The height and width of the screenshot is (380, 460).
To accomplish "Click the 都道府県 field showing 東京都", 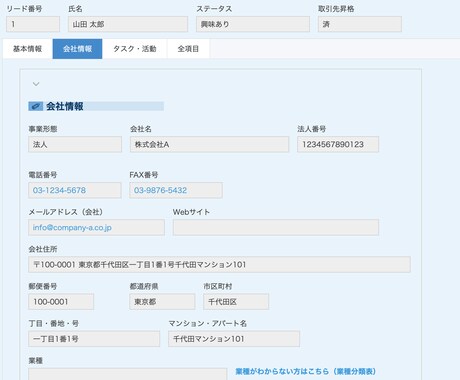I will (x=162, y=302).
